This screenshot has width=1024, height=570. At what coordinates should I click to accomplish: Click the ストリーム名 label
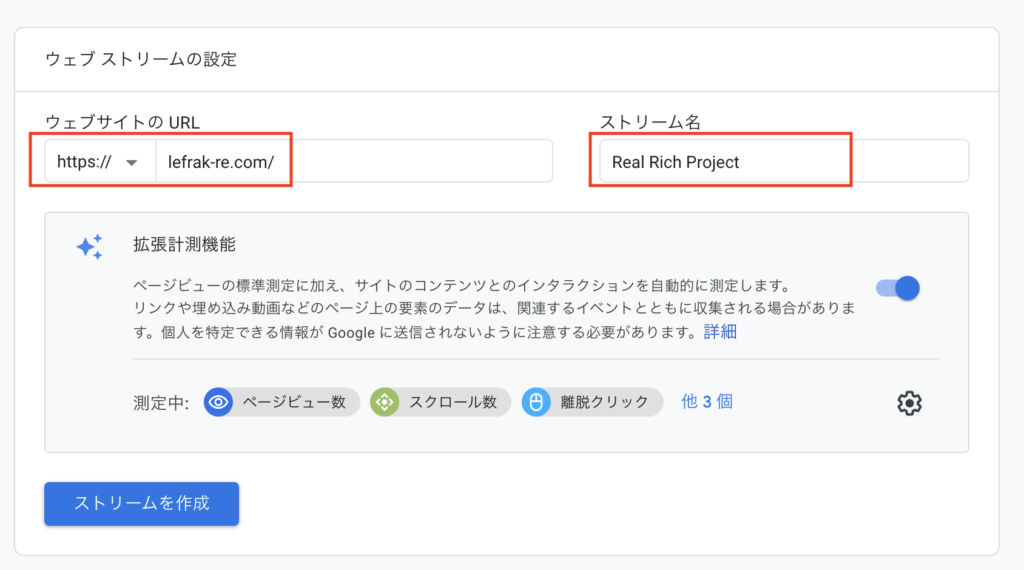coord(650,122)
